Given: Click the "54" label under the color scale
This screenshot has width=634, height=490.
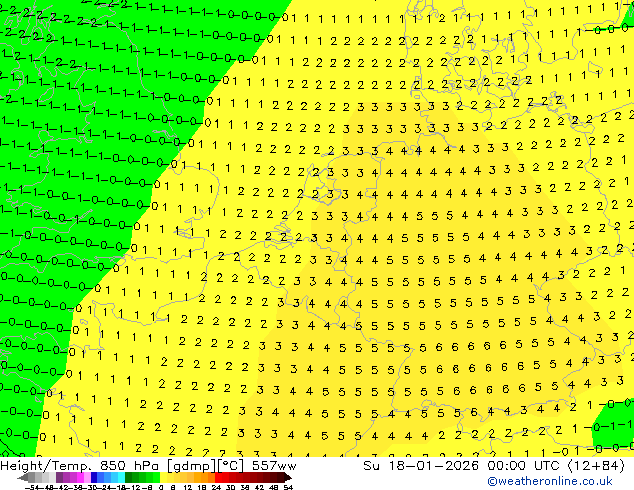Looking at the screenshot, I should click(288, 487).
